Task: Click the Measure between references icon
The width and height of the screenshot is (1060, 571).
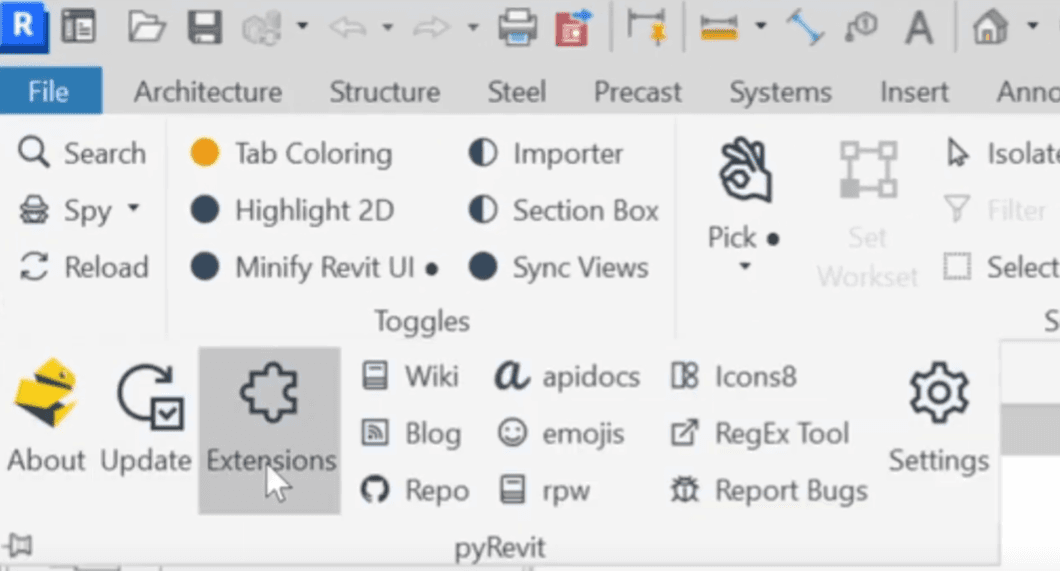Action: [x=719, y=28]
